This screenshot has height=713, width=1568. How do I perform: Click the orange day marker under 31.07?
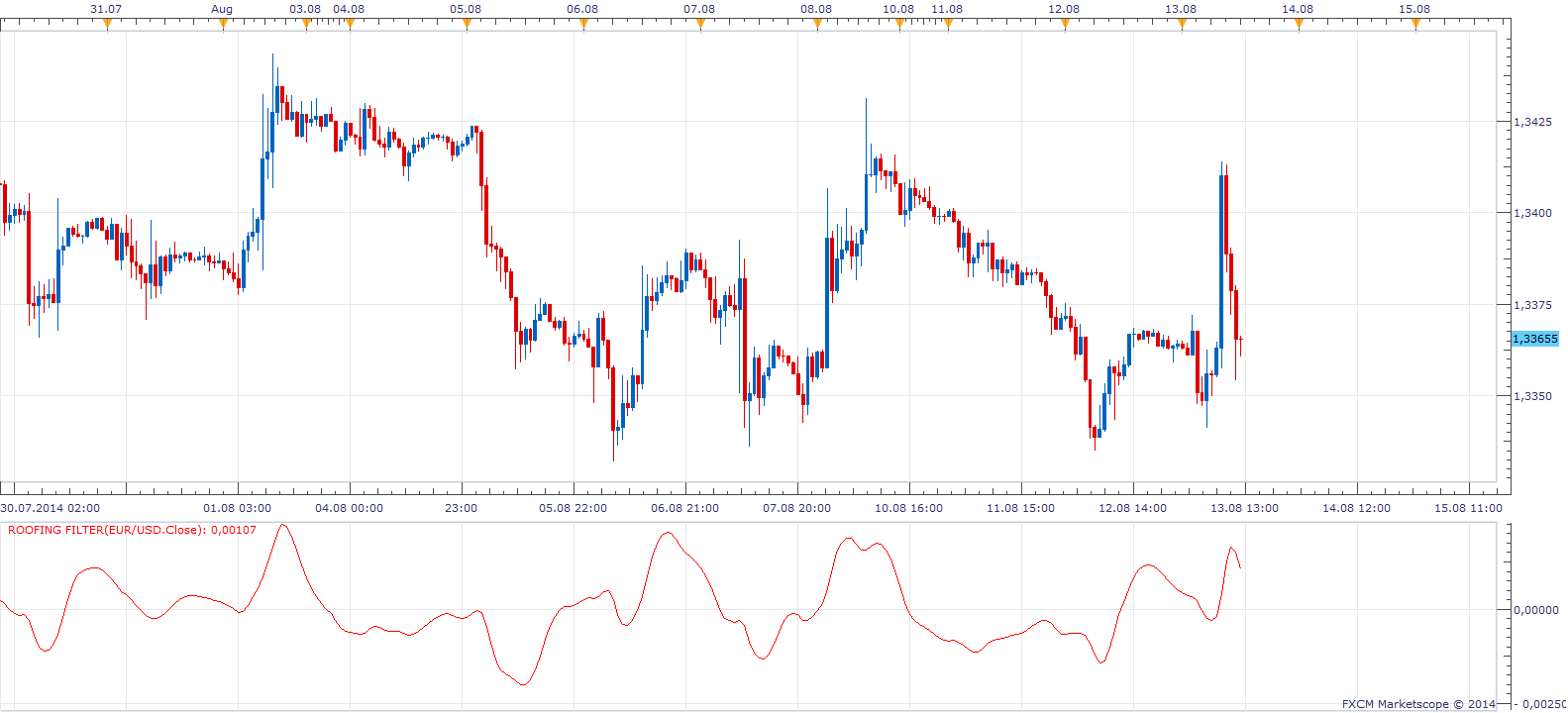[107, 25]
